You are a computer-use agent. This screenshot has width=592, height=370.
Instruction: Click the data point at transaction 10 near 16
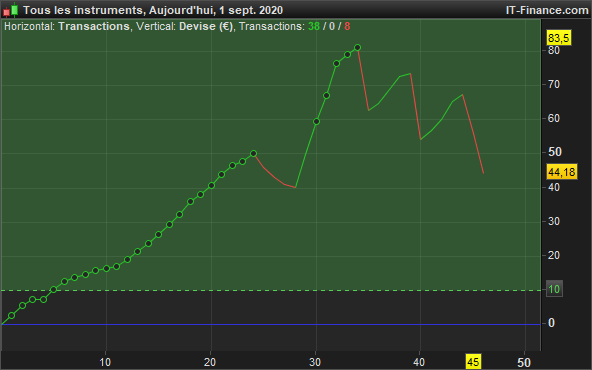coord(106,268)
